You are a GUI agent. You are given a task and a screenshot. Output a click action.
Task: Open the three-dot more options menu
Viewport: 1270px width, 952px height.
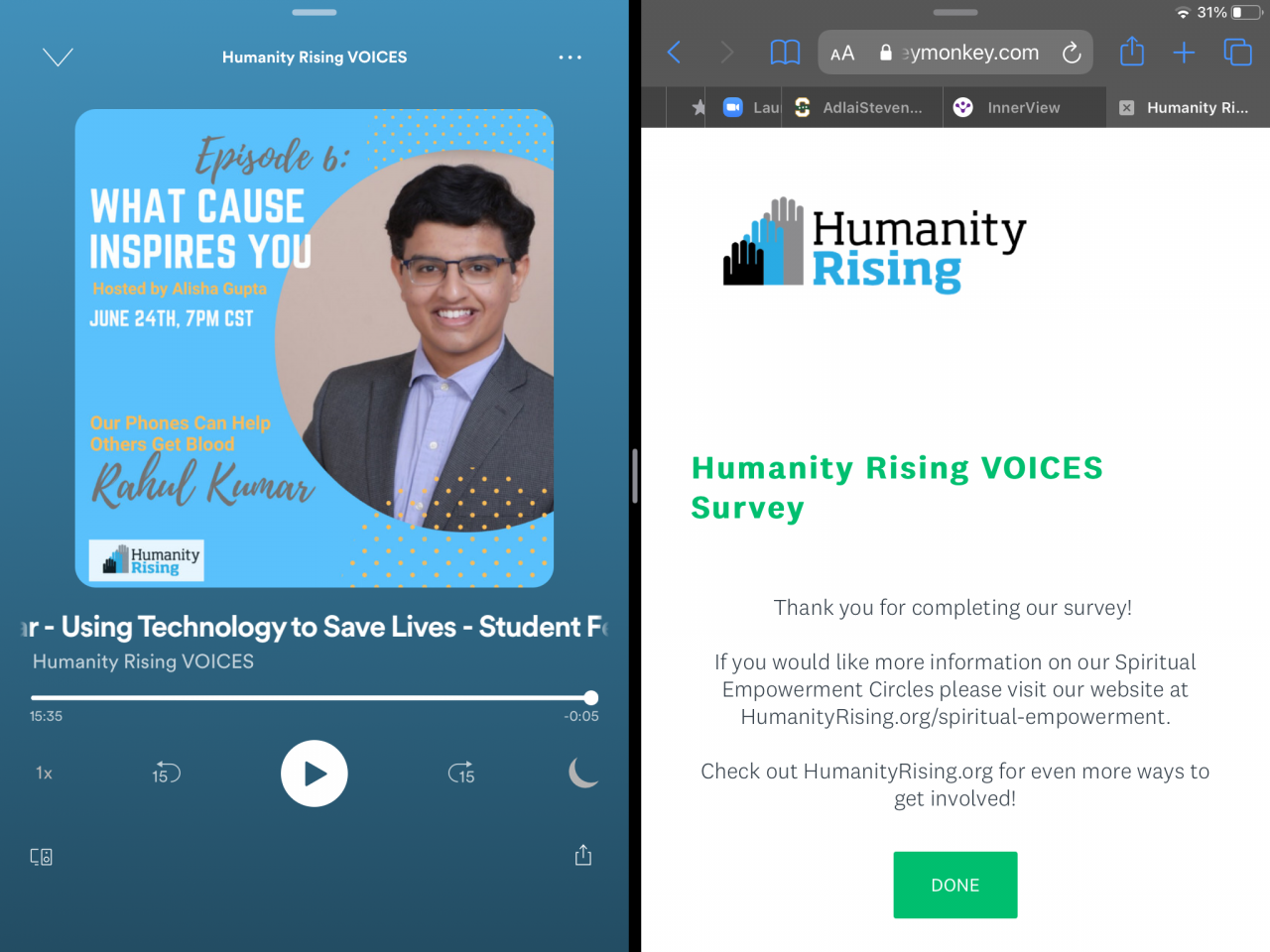[570, 58]
